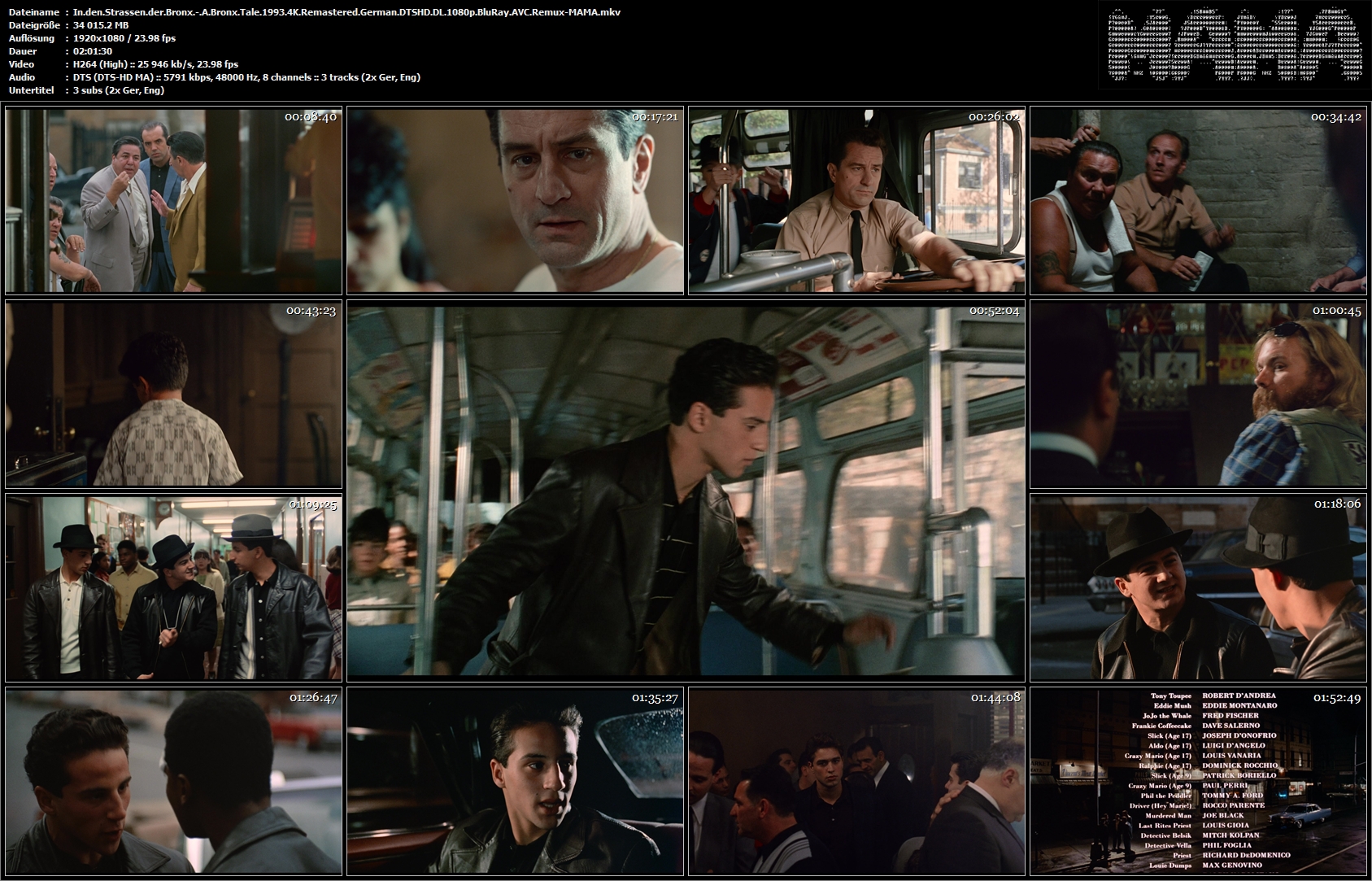Open the thumbnail of teen inside car at night
1372x881 pixels.
tap(516, 781)
